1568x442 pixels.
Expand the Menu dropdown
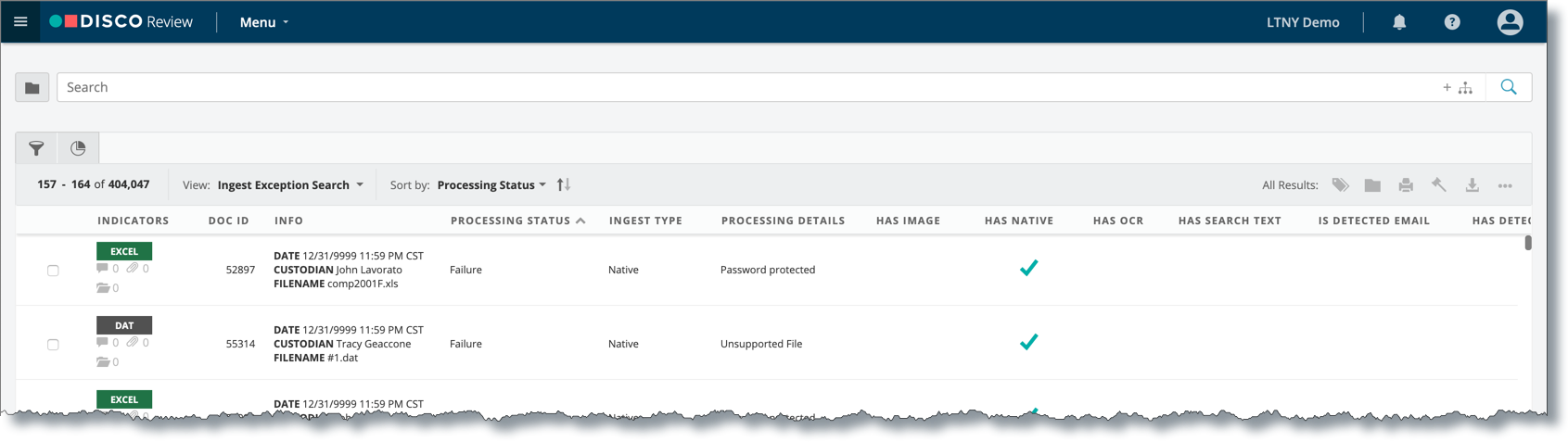(264, 22)
